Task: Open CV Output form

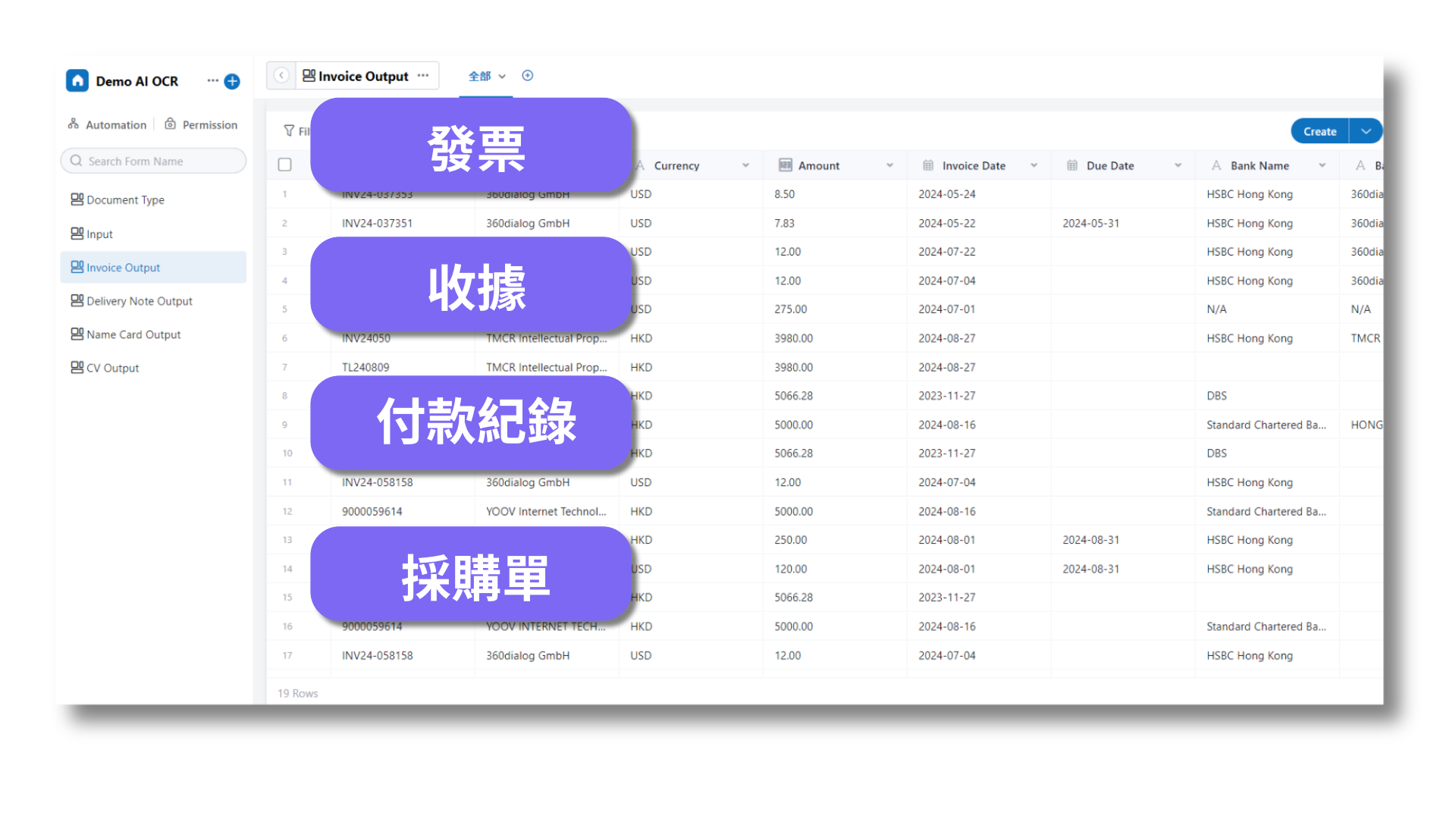Action: pos(153,367)
